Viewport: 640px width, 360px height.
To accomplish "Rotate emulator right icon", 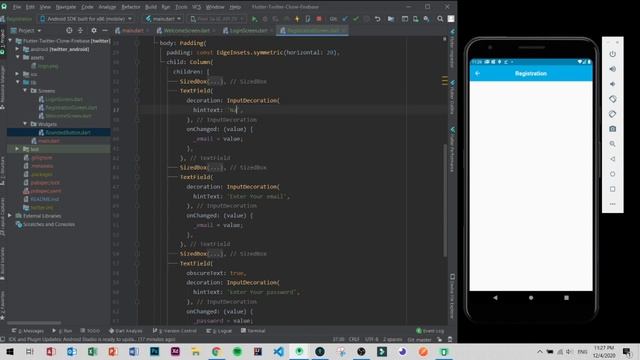I will [612, 114].
